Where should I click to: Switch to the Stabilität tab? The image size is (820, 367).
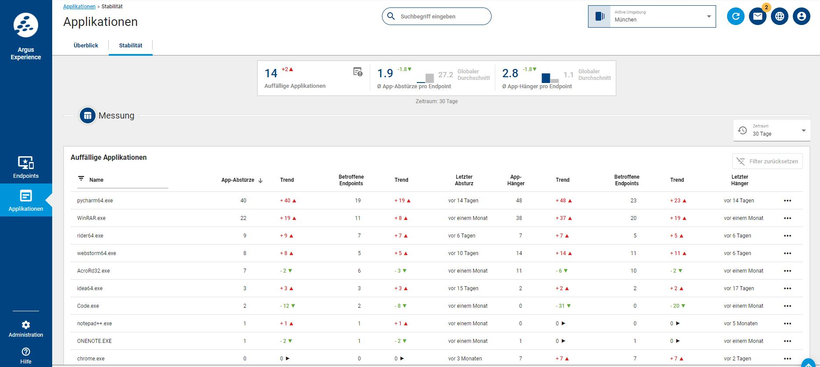tap(131, 45)
